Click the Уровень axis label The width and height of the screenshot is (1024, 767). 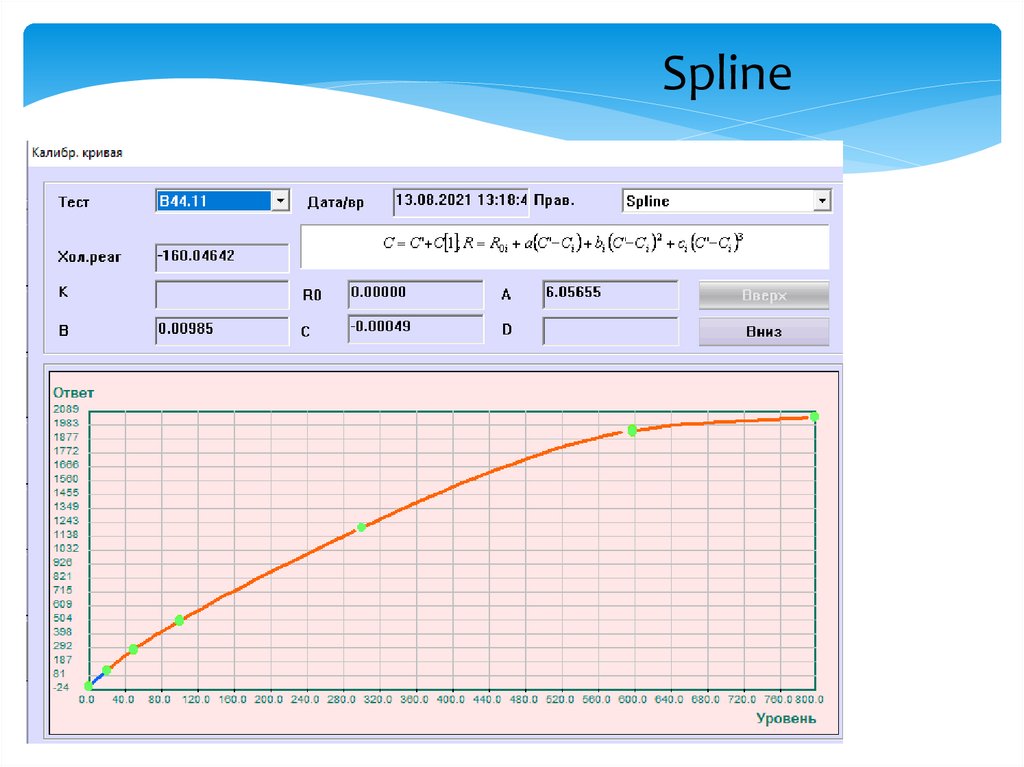point(786,719)
